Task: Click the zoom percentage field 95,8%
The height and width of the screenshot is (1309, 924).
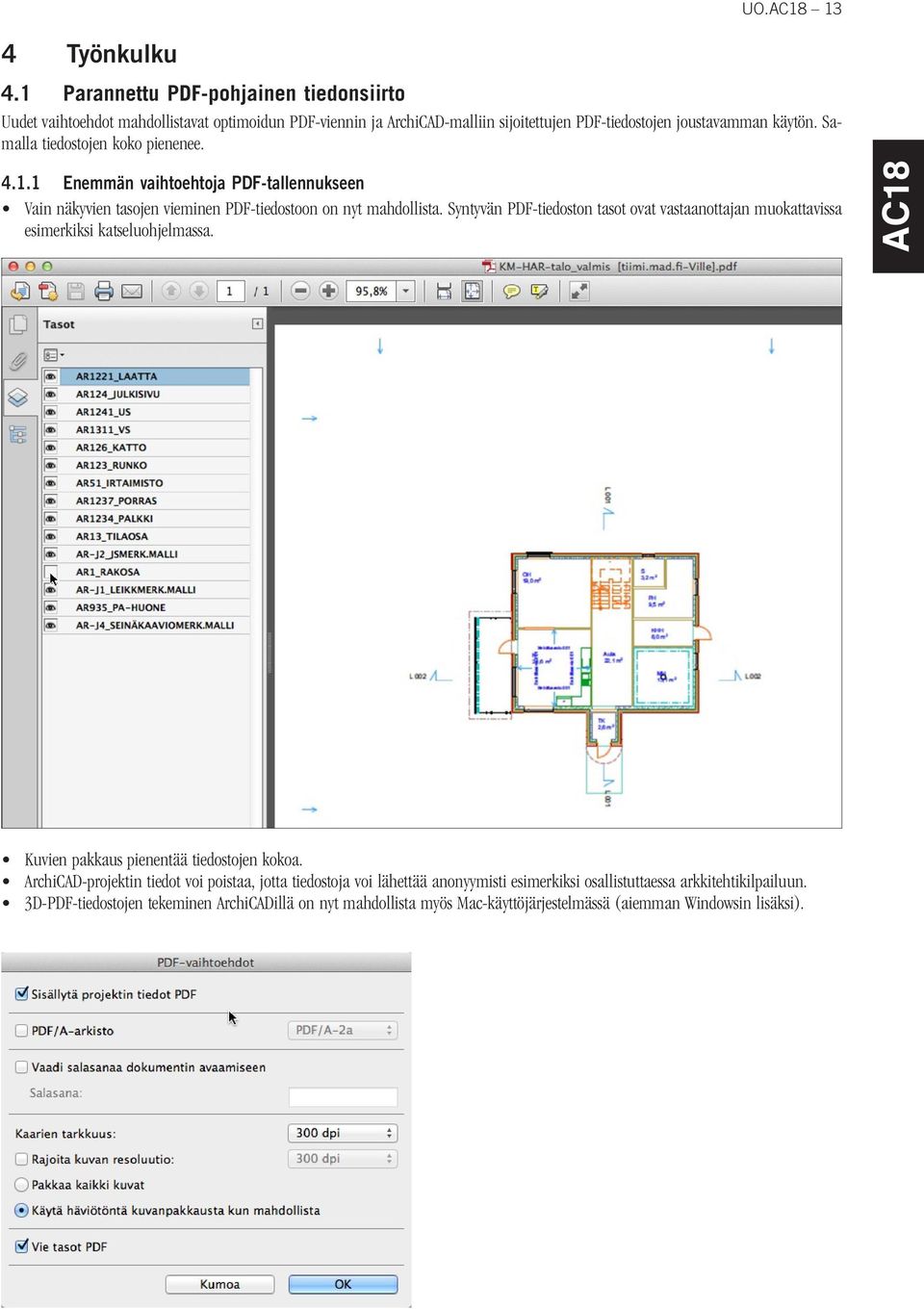Action: pyautogui.click(x=372, y=291)
